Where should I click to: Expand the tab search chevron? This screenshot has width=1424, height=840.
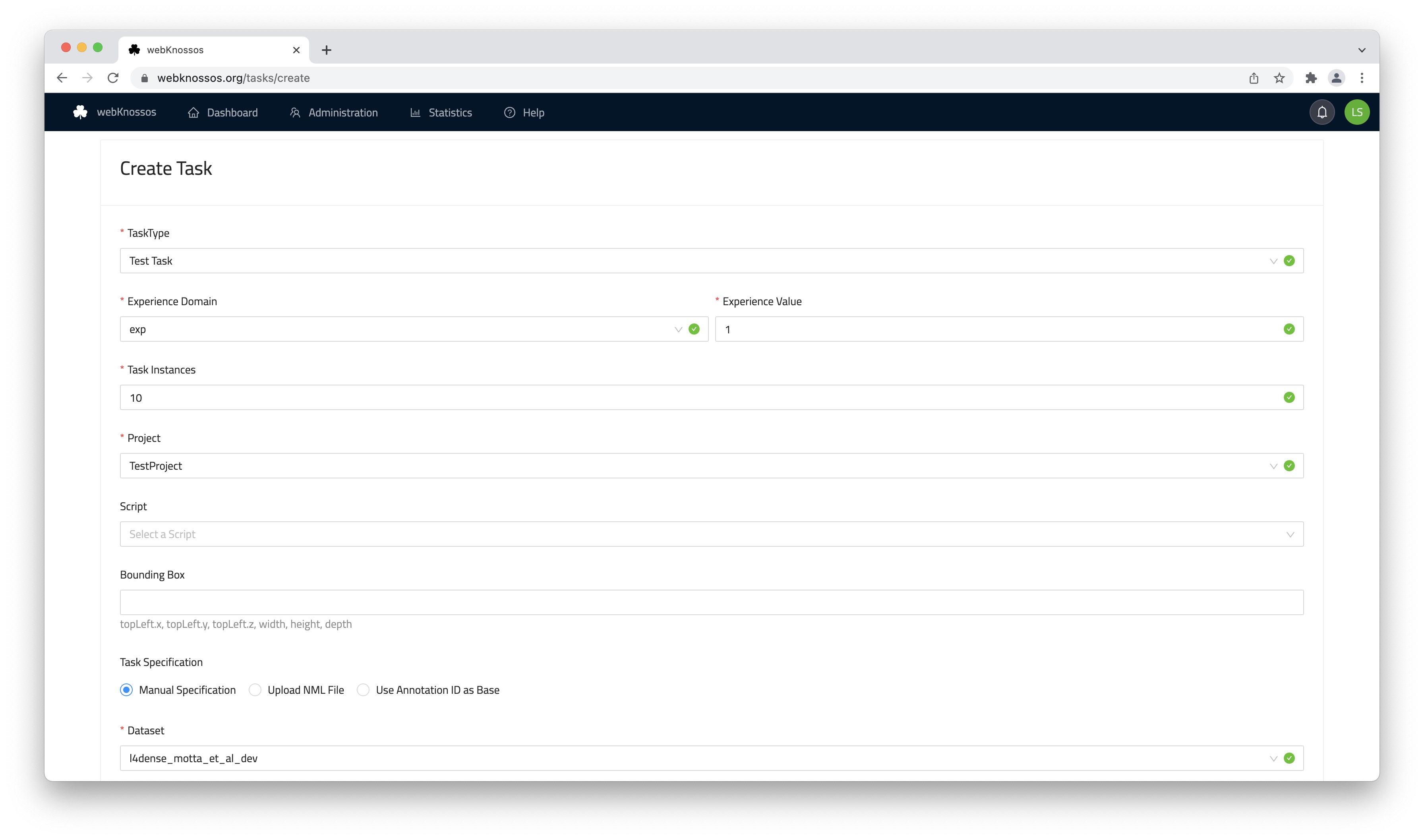(1362, 50)
